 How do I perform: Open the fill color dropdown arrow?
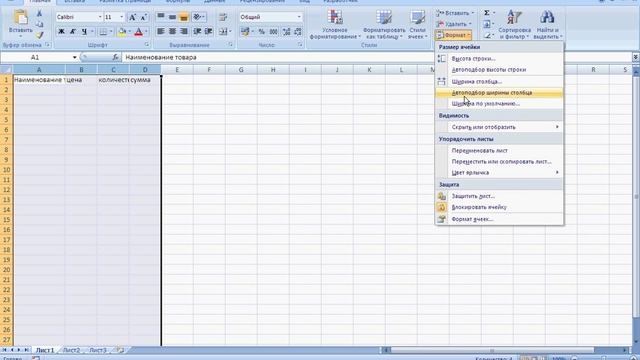(129, 31)
